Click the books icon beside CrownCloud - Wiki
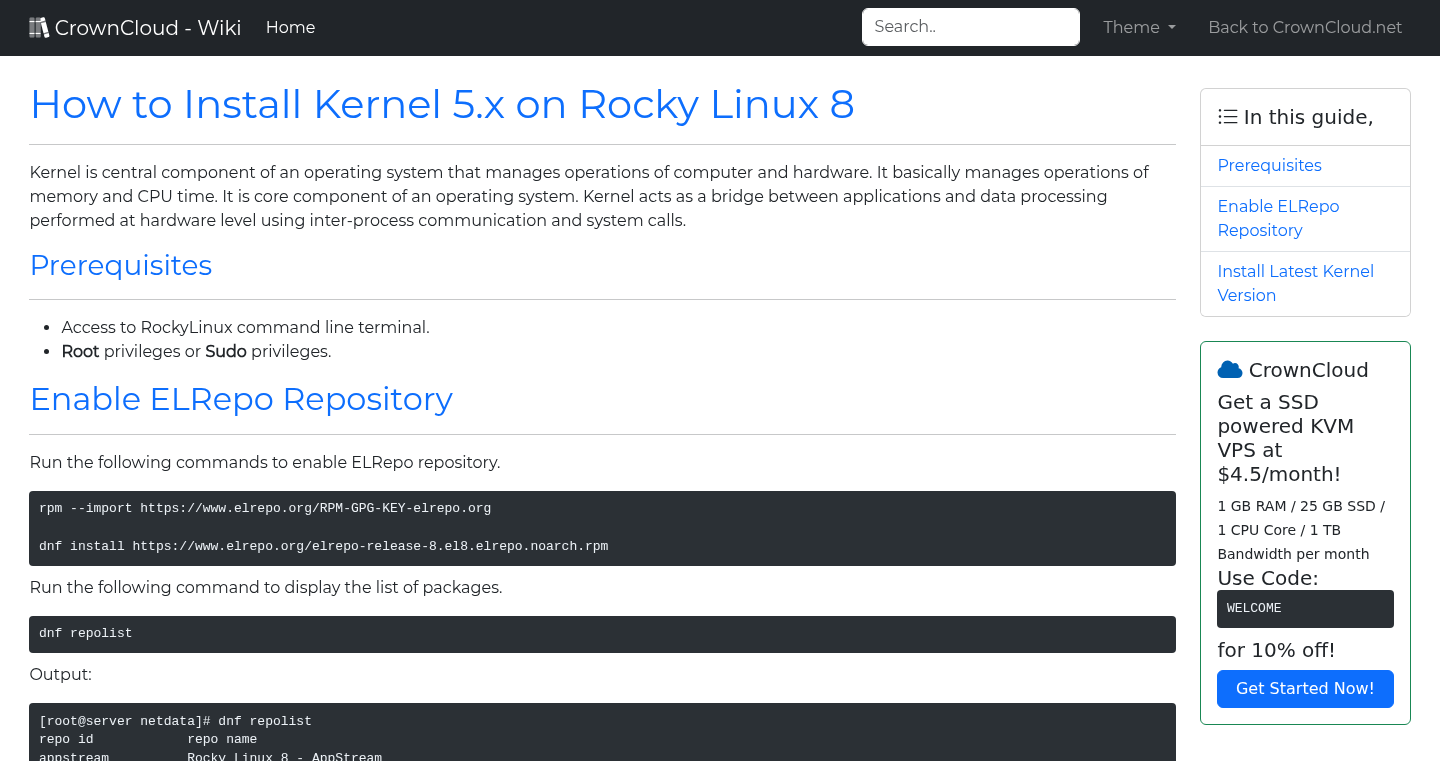Image resolution: width=1440 pixels, height=761 pixels. [x=39, y=27]
